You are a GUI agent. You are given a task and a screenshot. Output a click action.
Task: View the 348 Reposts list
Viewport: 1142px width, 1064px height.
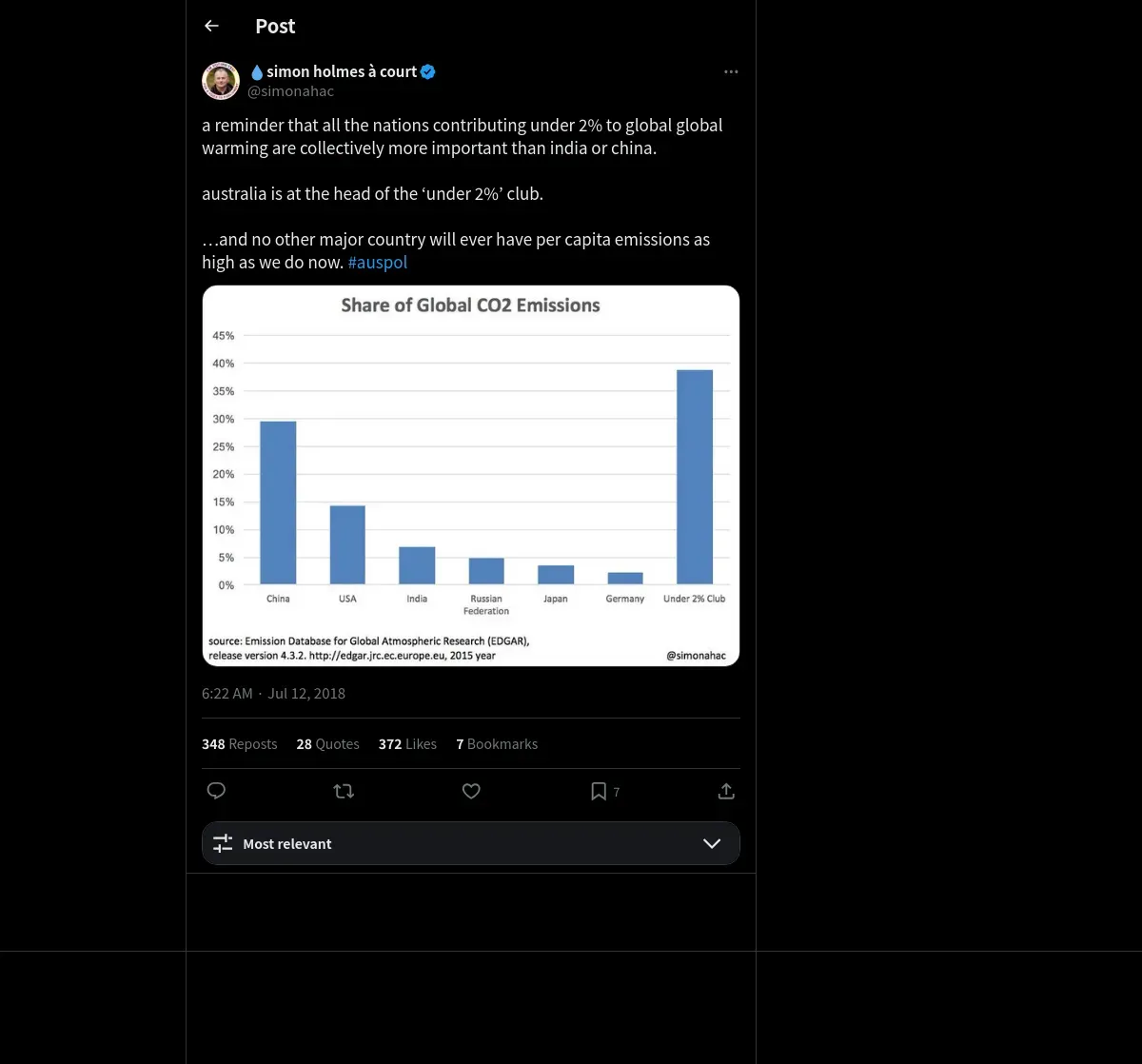click(x=239, y=744)
